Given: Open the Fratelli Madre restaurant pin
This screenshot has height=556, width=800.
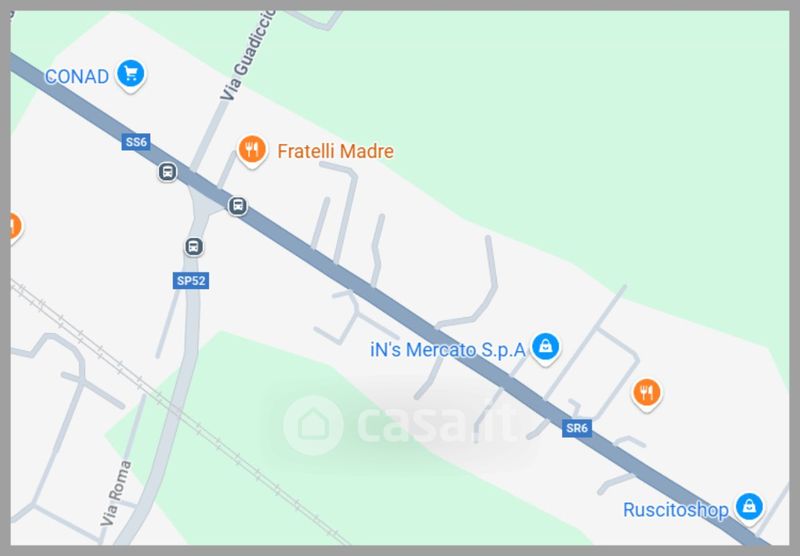Looking at the screenshot, I should (252, 150).
